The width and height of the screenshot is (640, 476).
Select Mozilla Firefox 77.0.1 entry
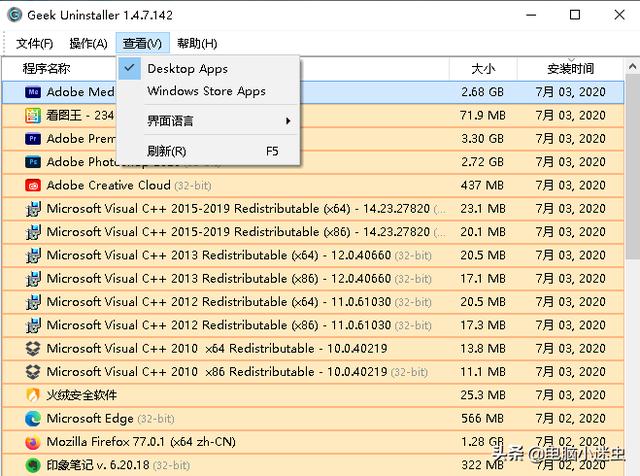tap(313, 442)
